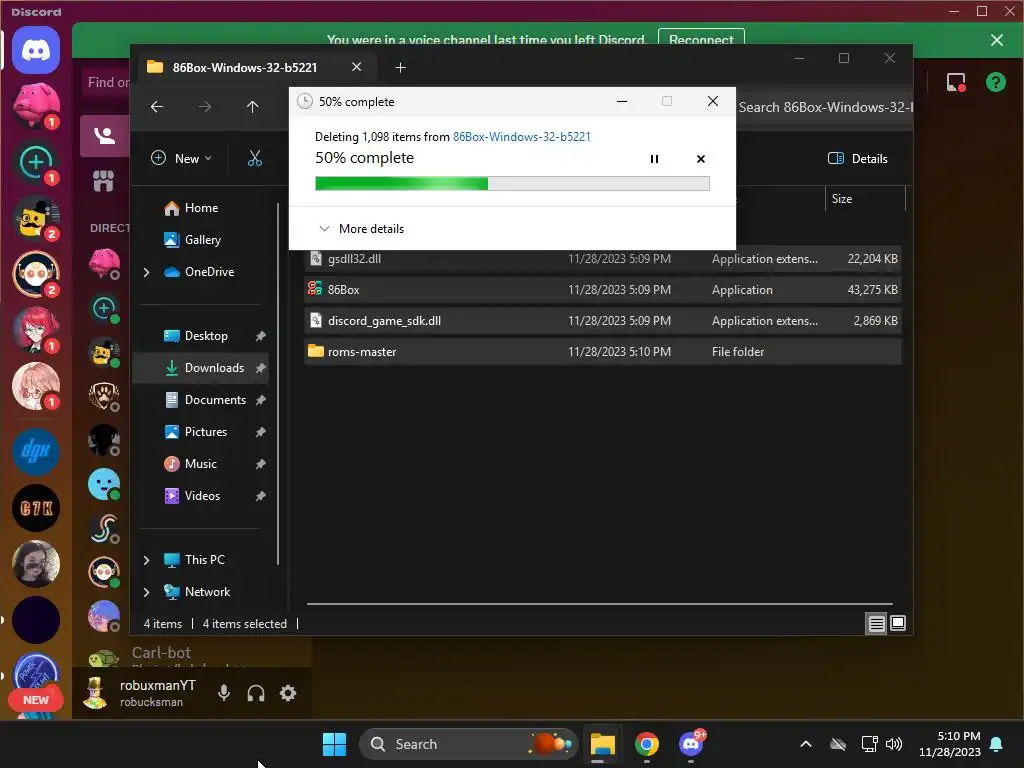
Task: Switch to large thumbnails view
Action: coord(898,624)
